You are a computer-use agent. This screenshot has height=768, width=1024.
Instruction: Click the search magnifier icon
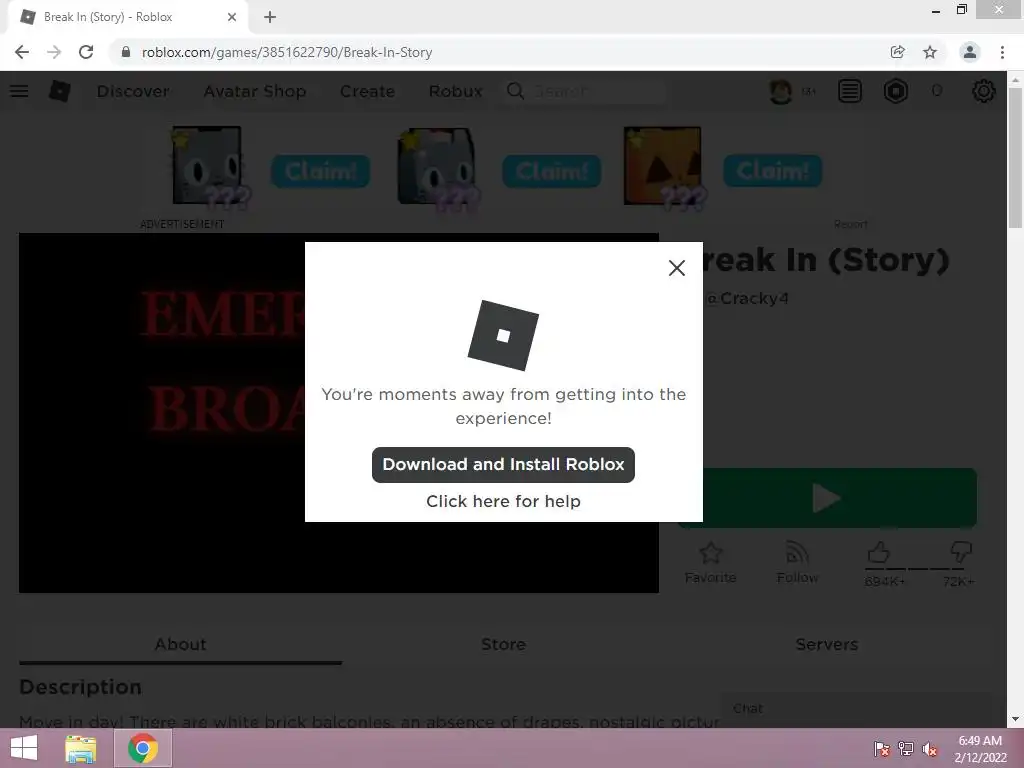[x=515, y=91]
